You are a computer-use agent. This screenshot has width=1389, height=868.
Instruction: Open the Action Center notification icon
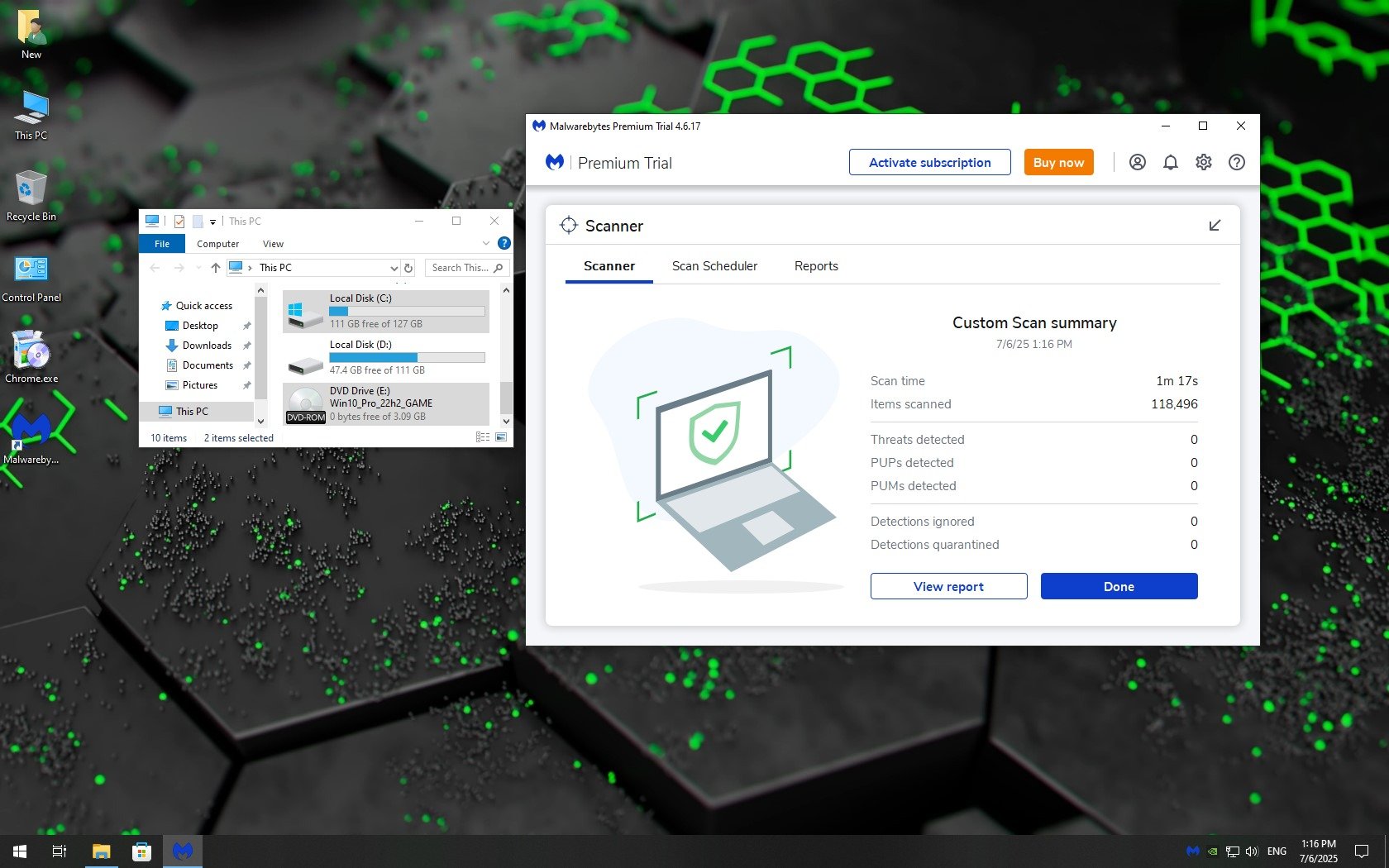point(1362,851)
